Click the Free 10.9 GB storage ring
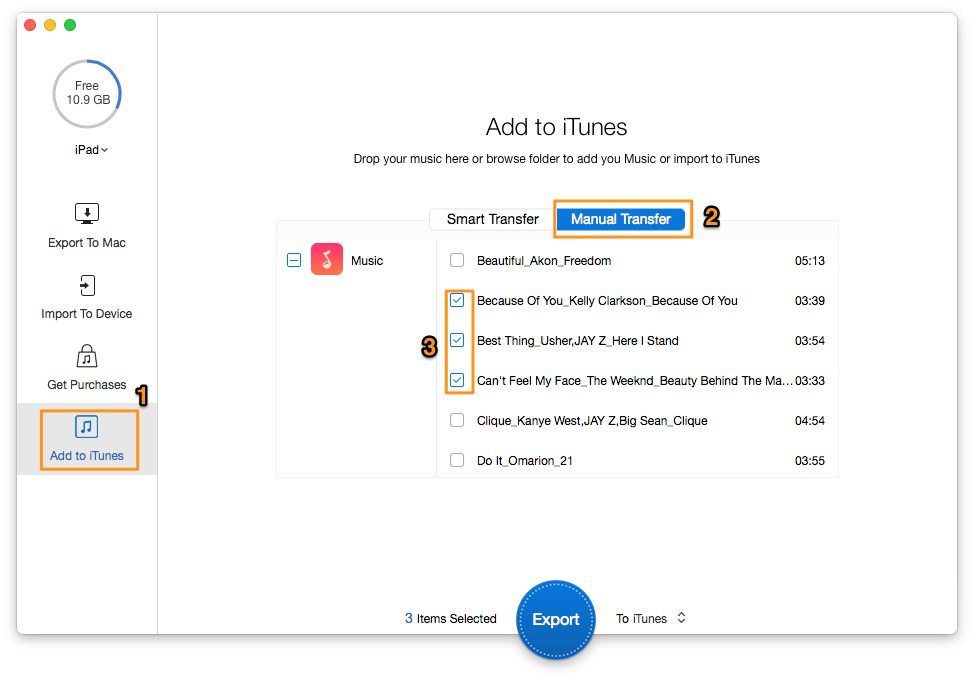 click(x=87, y=93)
